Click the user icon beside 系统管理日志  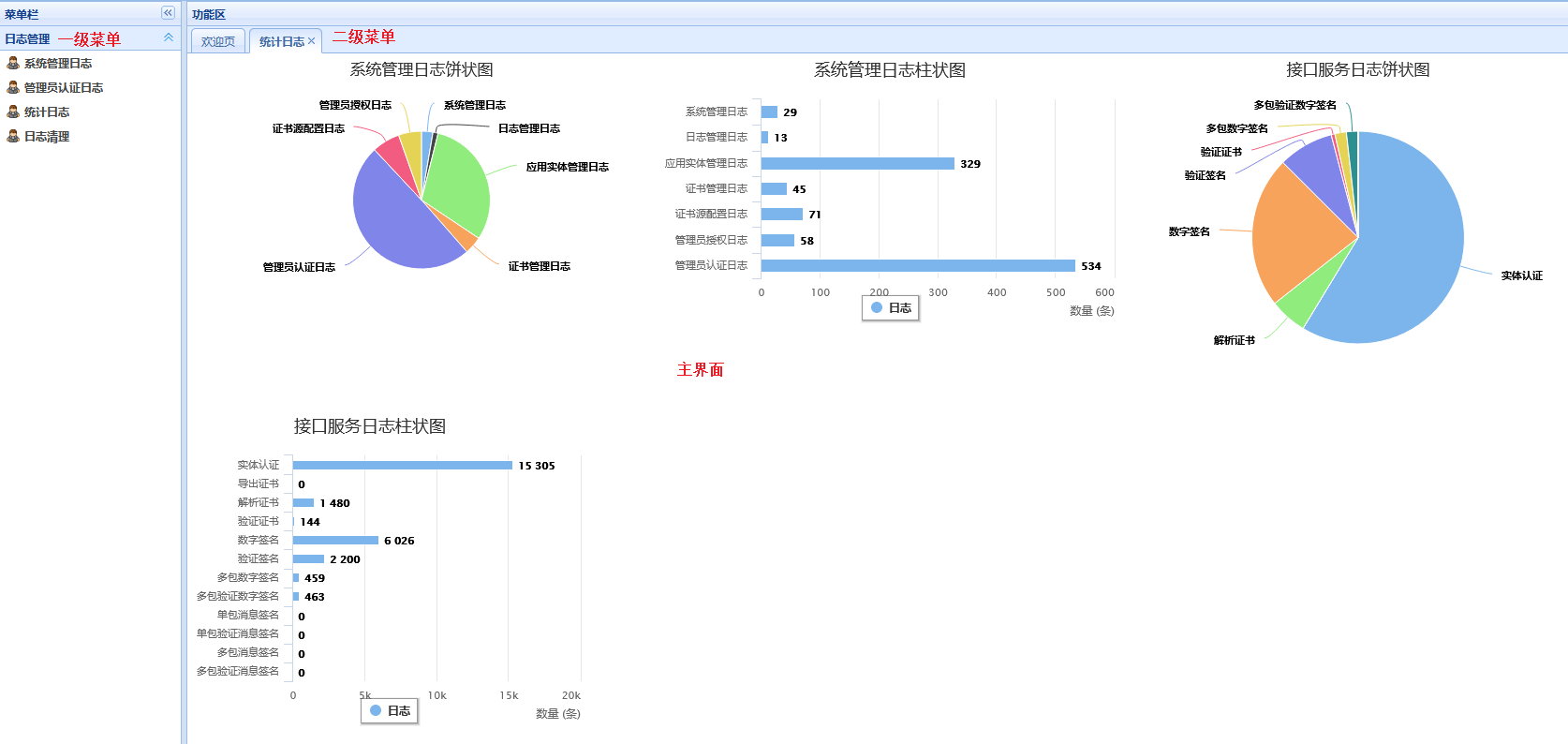[13, 63]
